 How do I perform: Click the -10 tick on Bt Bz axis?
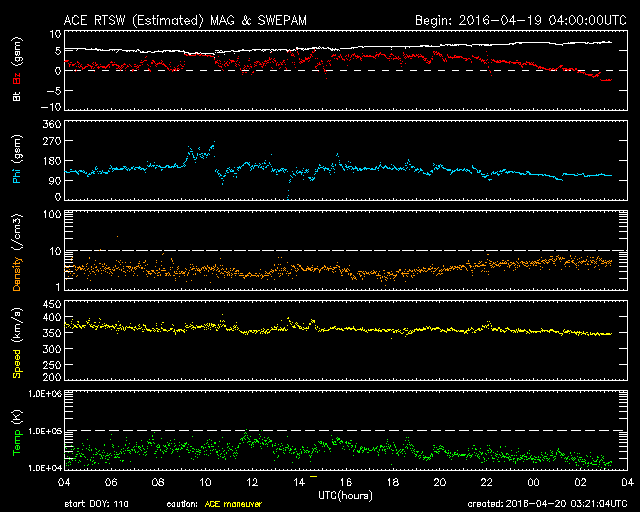click(x=51, y=107)
